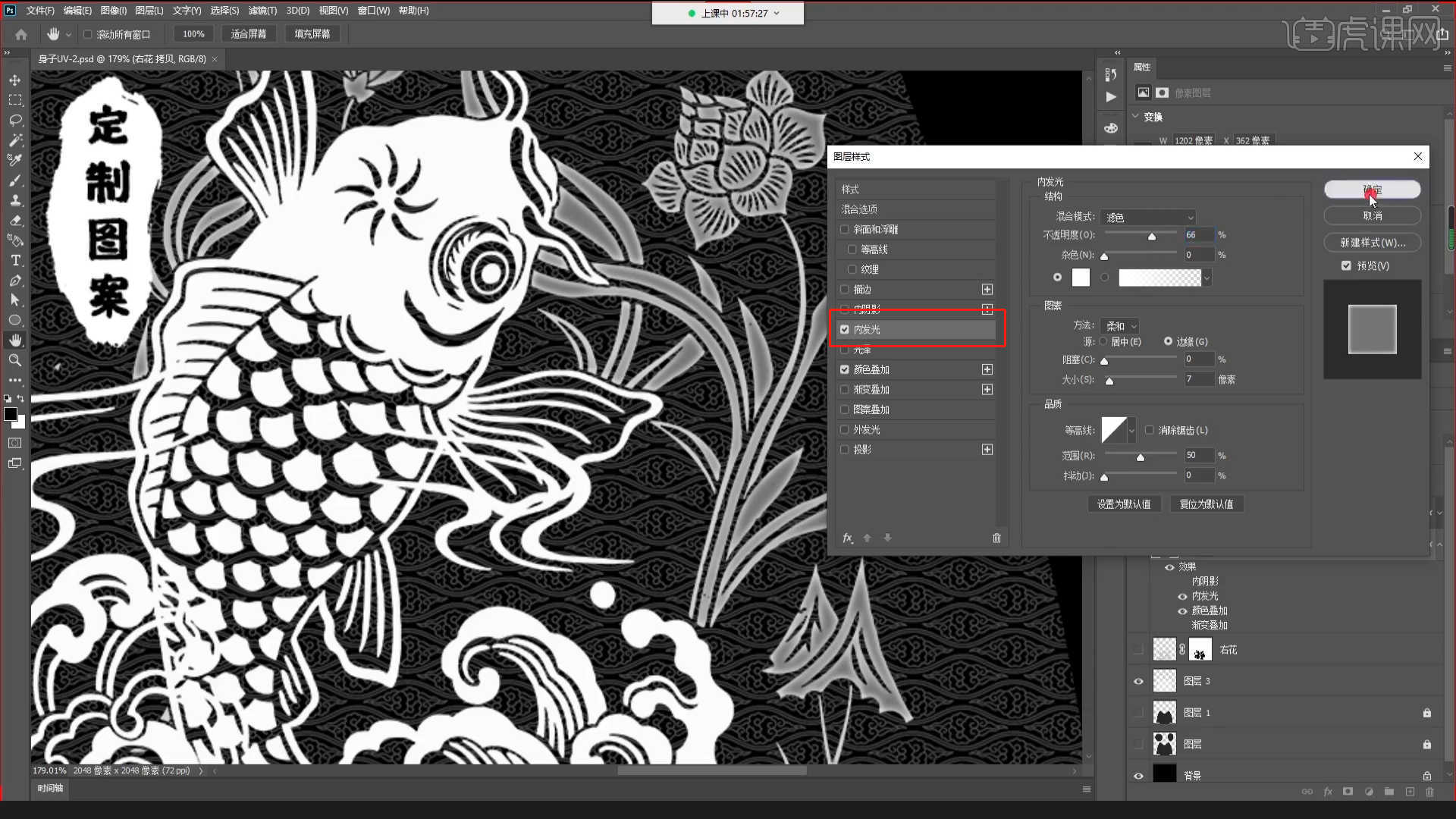Click the white glow color swatch

click(1081, 278)
